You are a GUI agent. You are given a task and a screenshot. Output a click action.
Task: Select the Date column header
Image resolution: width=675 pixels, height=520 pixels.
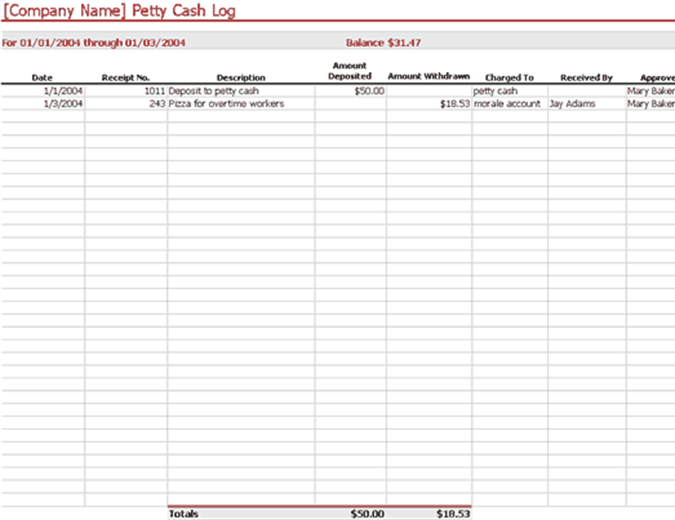42,77
